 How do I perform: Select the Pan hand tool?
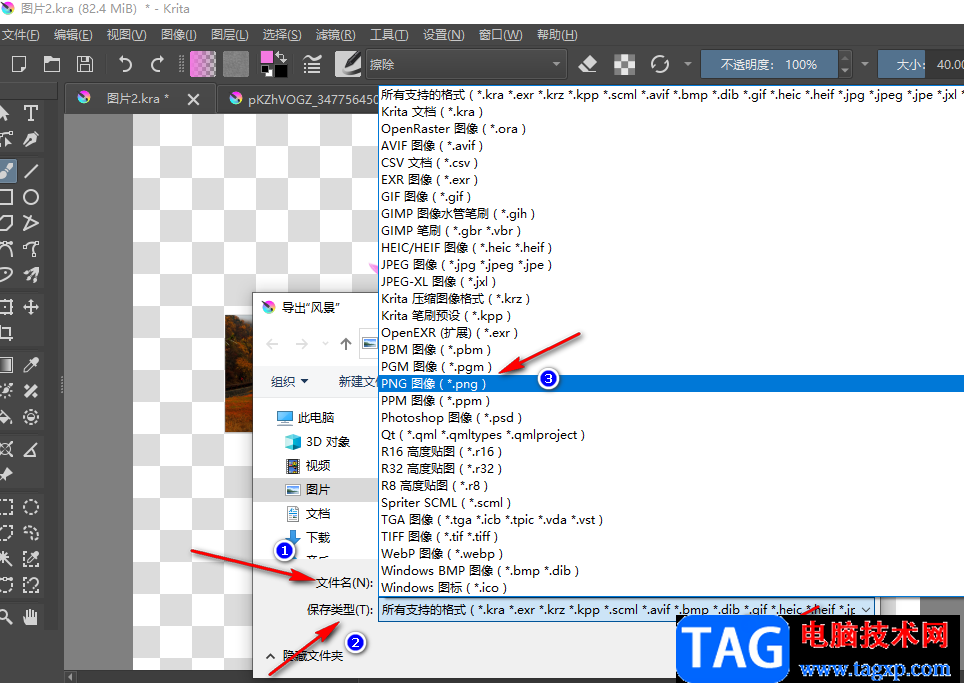(31, 617)
